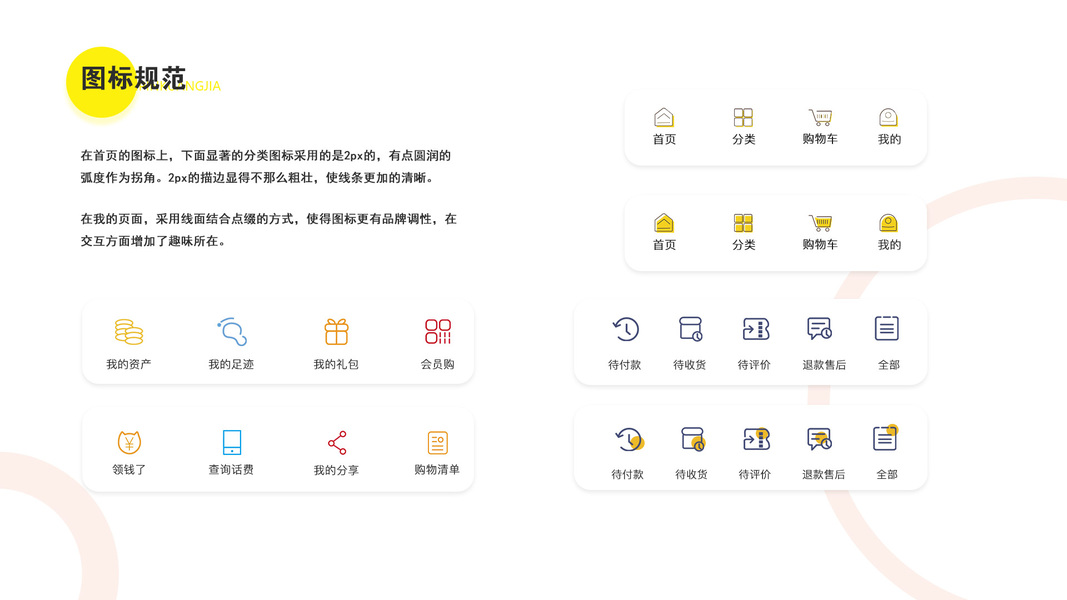This screenshot has width=1067, height=600.
Task: Open 退款售后 chat icon in outline row
Action: (819, 329)
